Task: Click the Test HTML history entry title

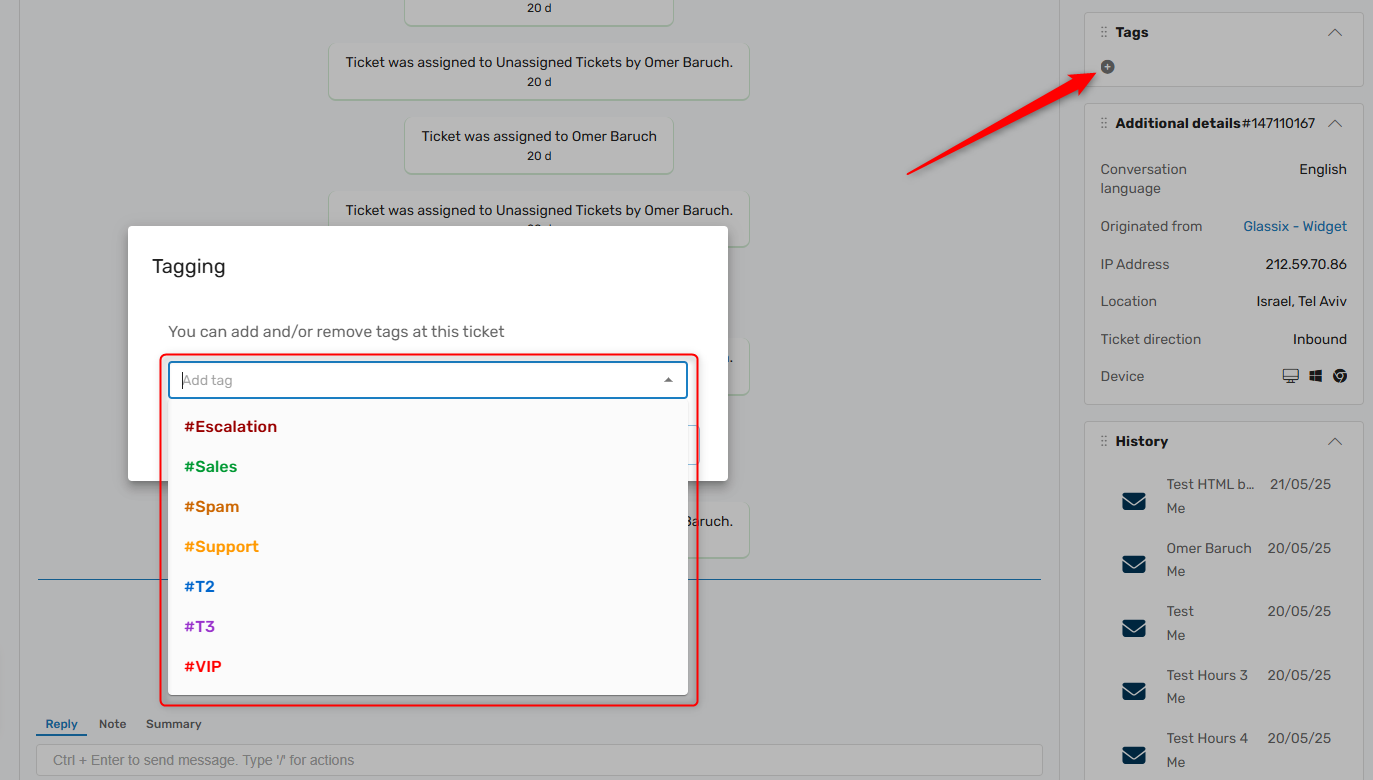Action: [x=1210, y=484]
